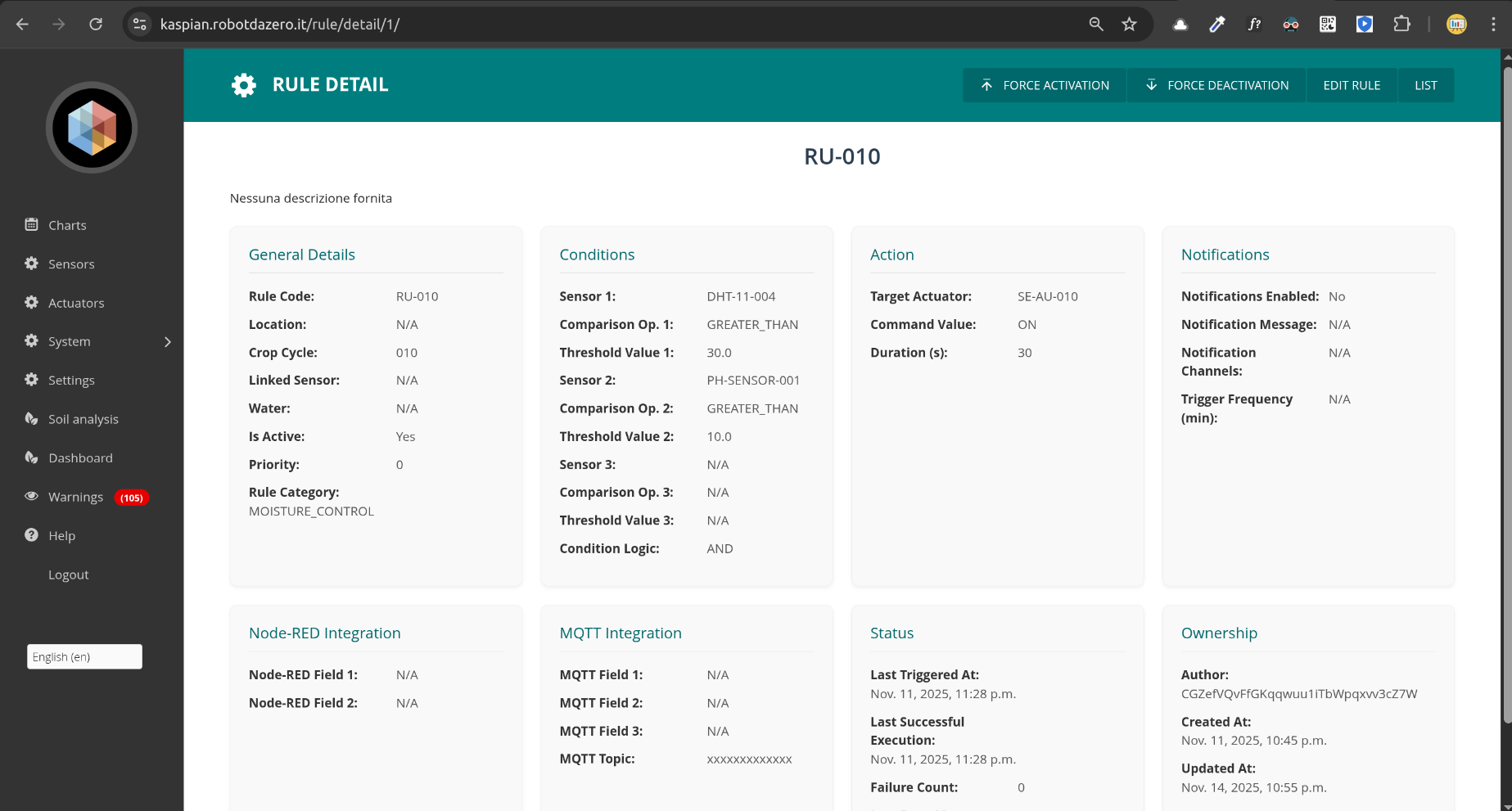Click the Settings gear icon
Image resolution: width=1512 pixels, height=811 pixels.
pos(31,380)
